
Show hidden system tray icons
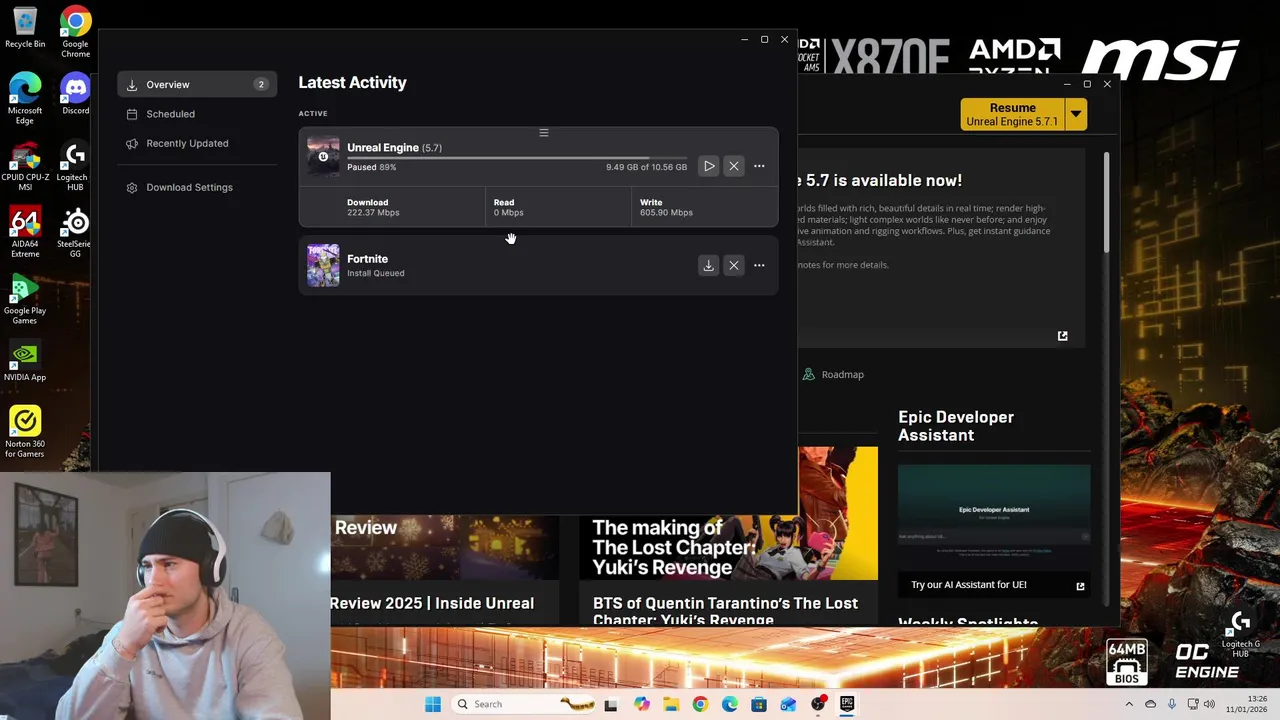[1129, 704]
